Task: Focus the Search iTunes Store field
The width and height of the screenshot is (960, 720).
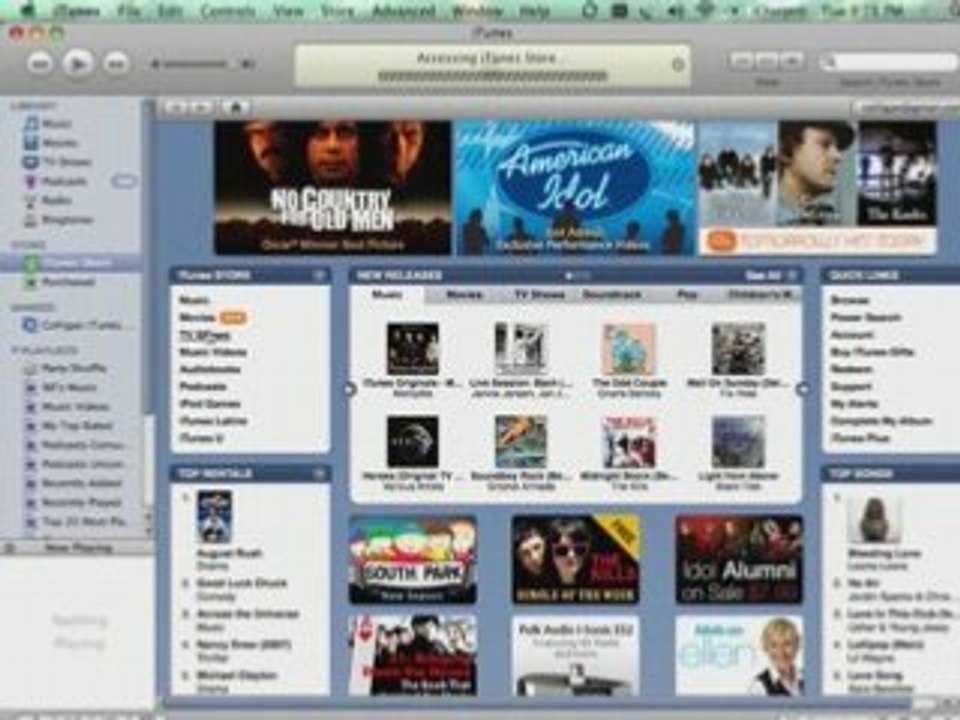Action: point(888,62)
